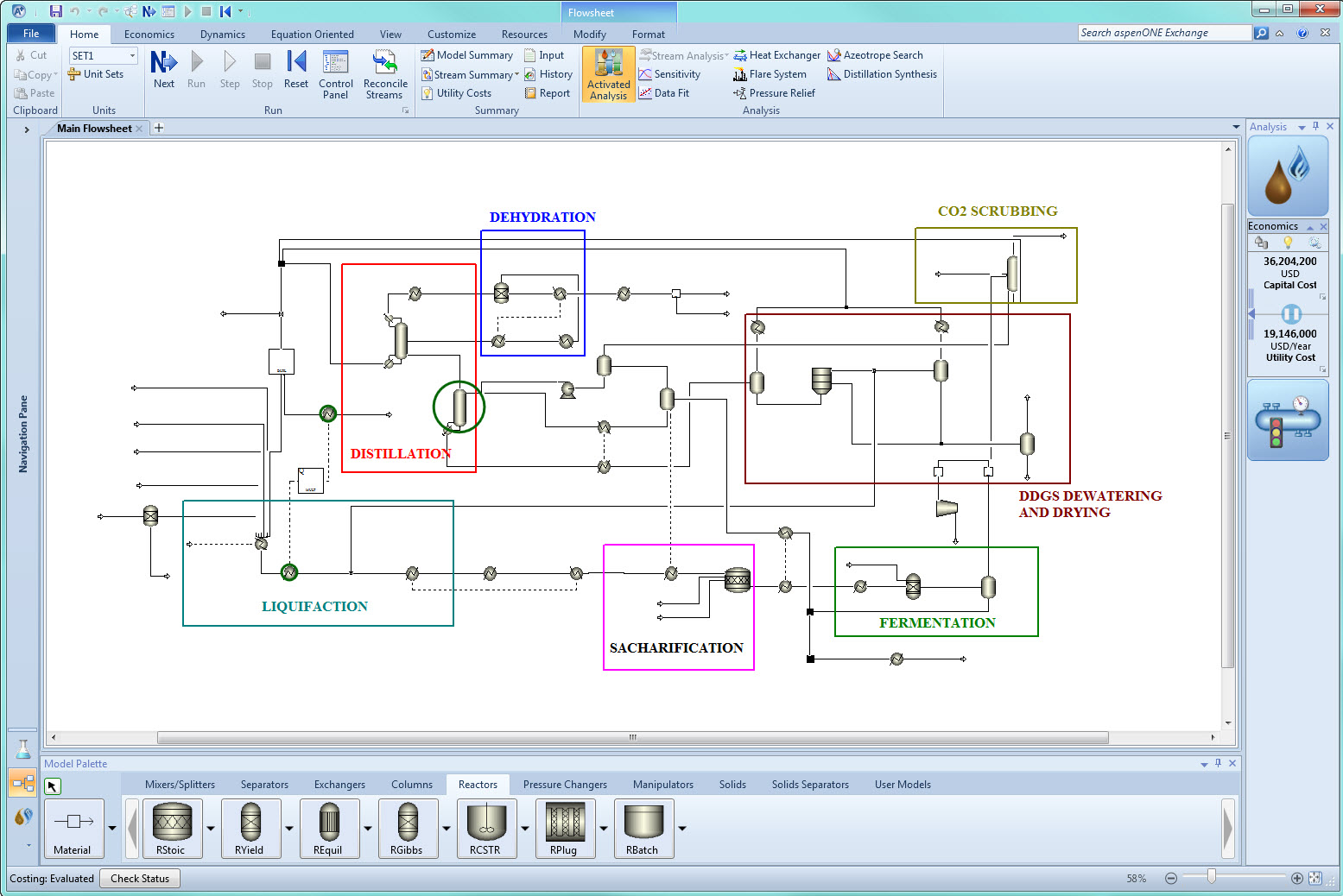
Task: Open the EDR exchanger feasibility panel
Action: click(x=1288, y=420)
